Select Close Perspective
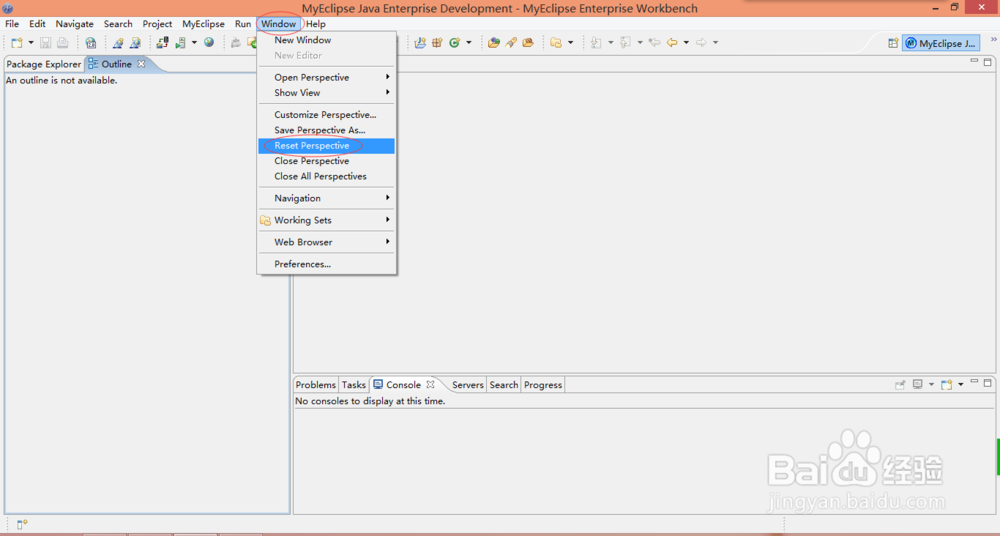 [x=326, y=161]
